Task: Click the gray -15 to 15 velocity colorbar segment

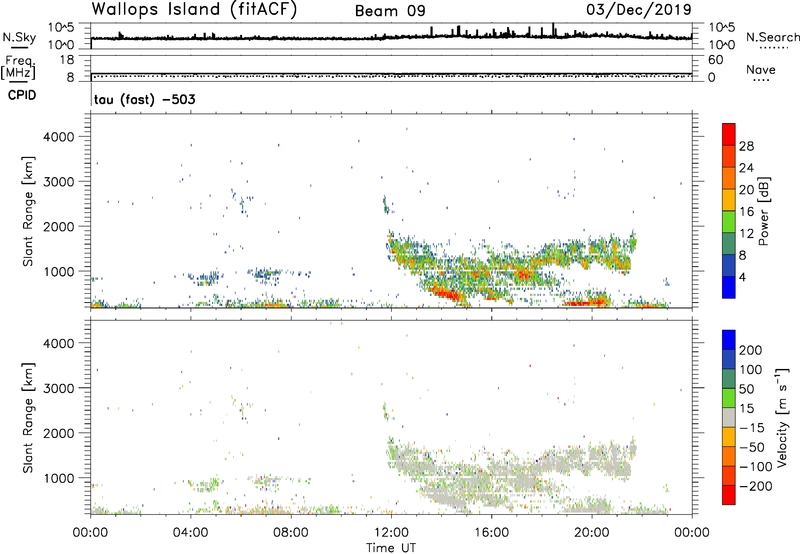Action: pos(729,417)
